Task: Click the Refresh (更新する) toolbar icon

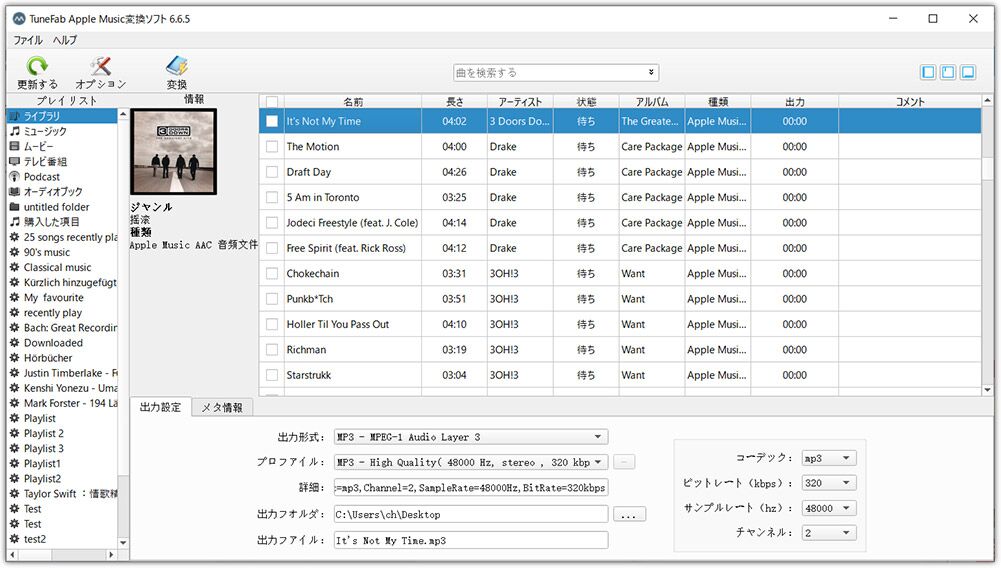Action: [x=37, y=66]
